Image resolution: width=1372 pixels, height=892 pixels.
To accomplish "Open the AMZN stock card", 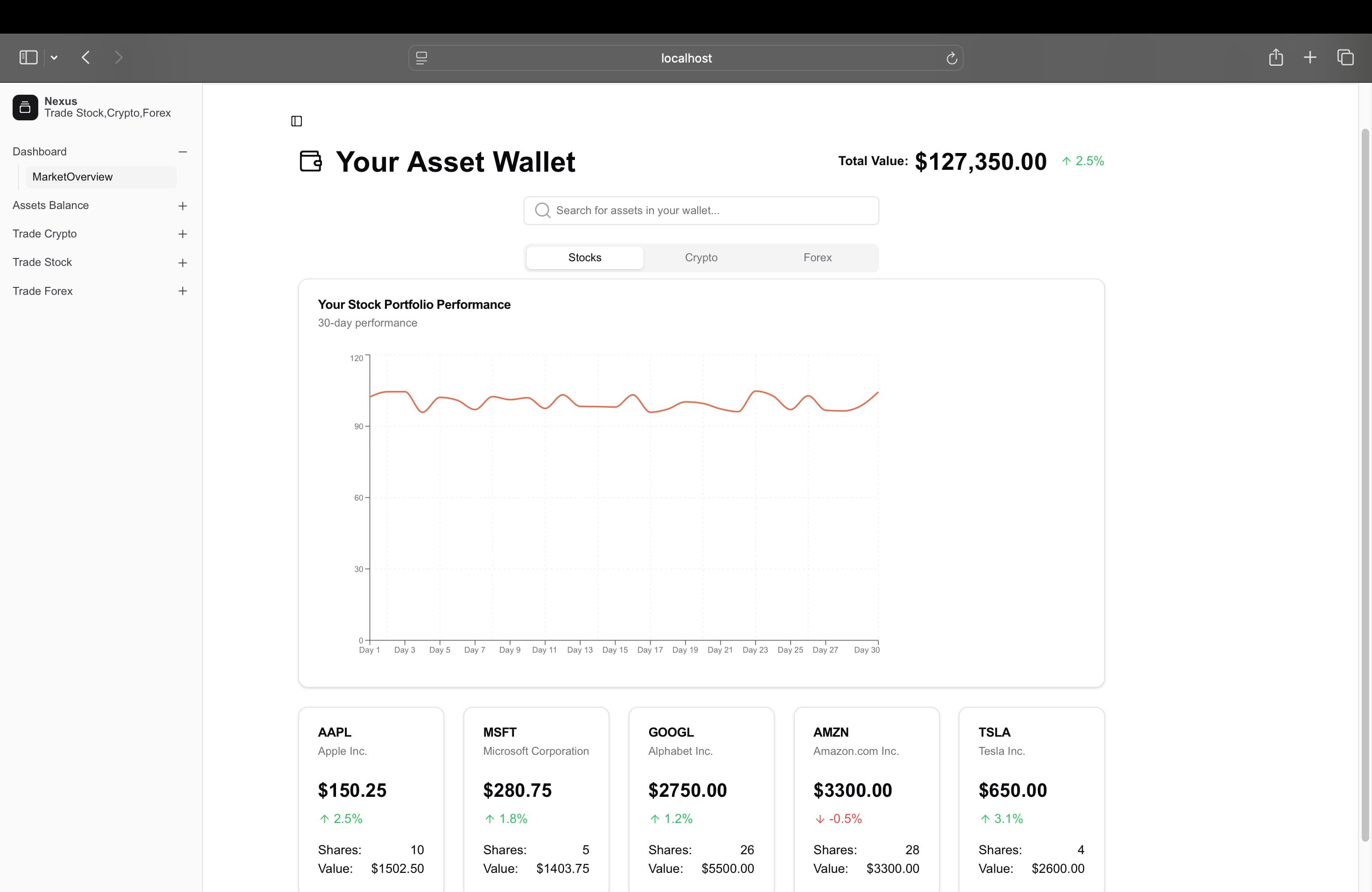I will tap(867, 800).
